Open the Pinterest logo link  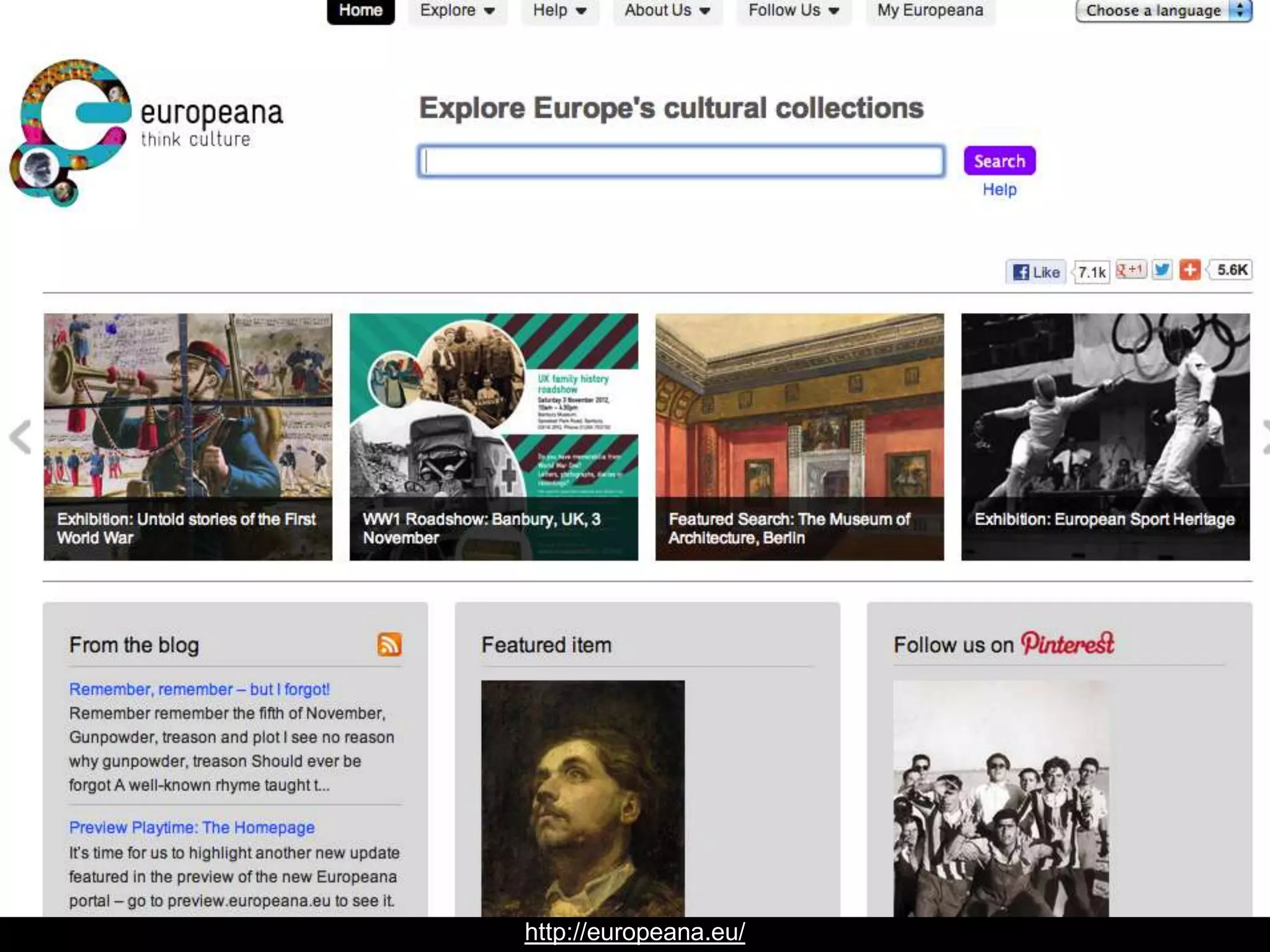click(1067, 643)
